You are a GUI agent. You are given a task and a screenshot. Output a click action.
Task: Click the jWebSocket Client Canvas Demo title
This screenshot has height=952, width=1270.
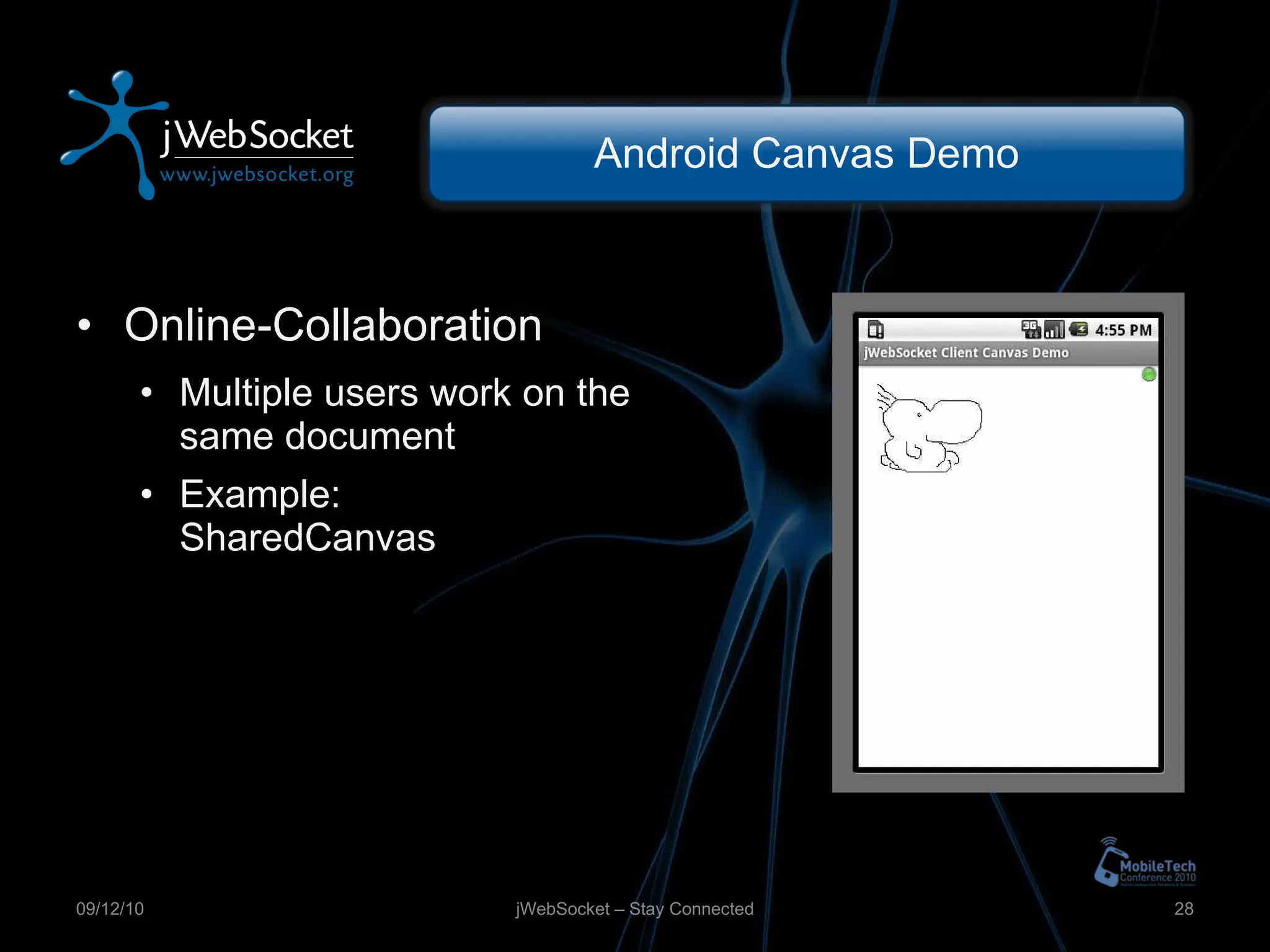[966, 353]
